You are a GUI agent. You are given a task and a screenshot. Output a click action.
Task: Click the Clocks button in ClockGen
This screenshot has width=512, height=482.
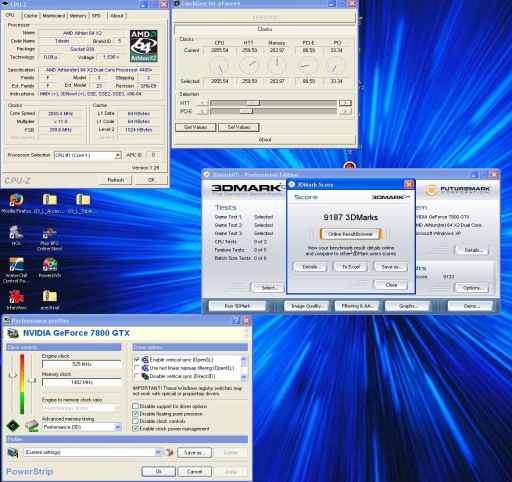click(x=265, y=29)
